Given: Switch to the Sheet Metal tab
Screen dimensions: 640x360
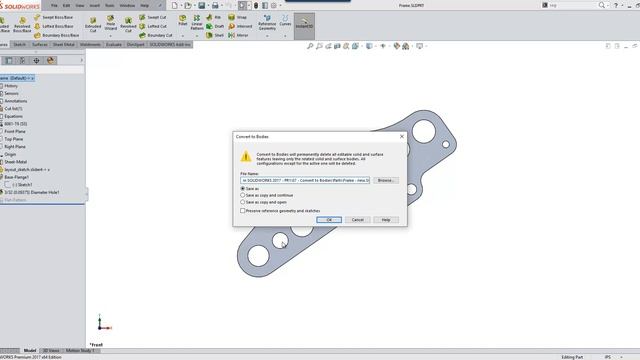Looking at the screenshot, I should (64, 44).
